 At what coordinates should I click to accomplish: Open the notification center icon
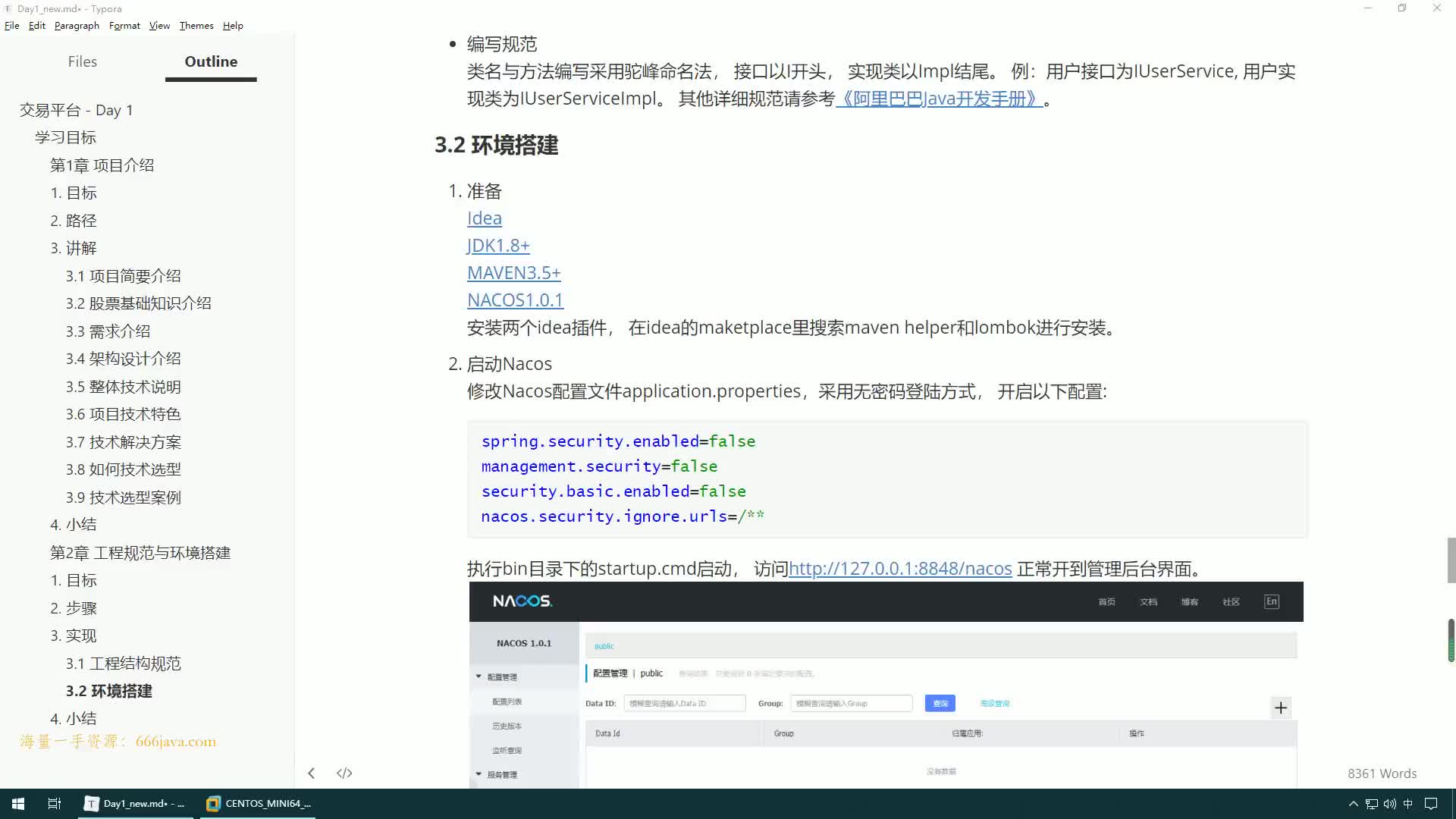pyautogui.click(x=1431, y=804)
